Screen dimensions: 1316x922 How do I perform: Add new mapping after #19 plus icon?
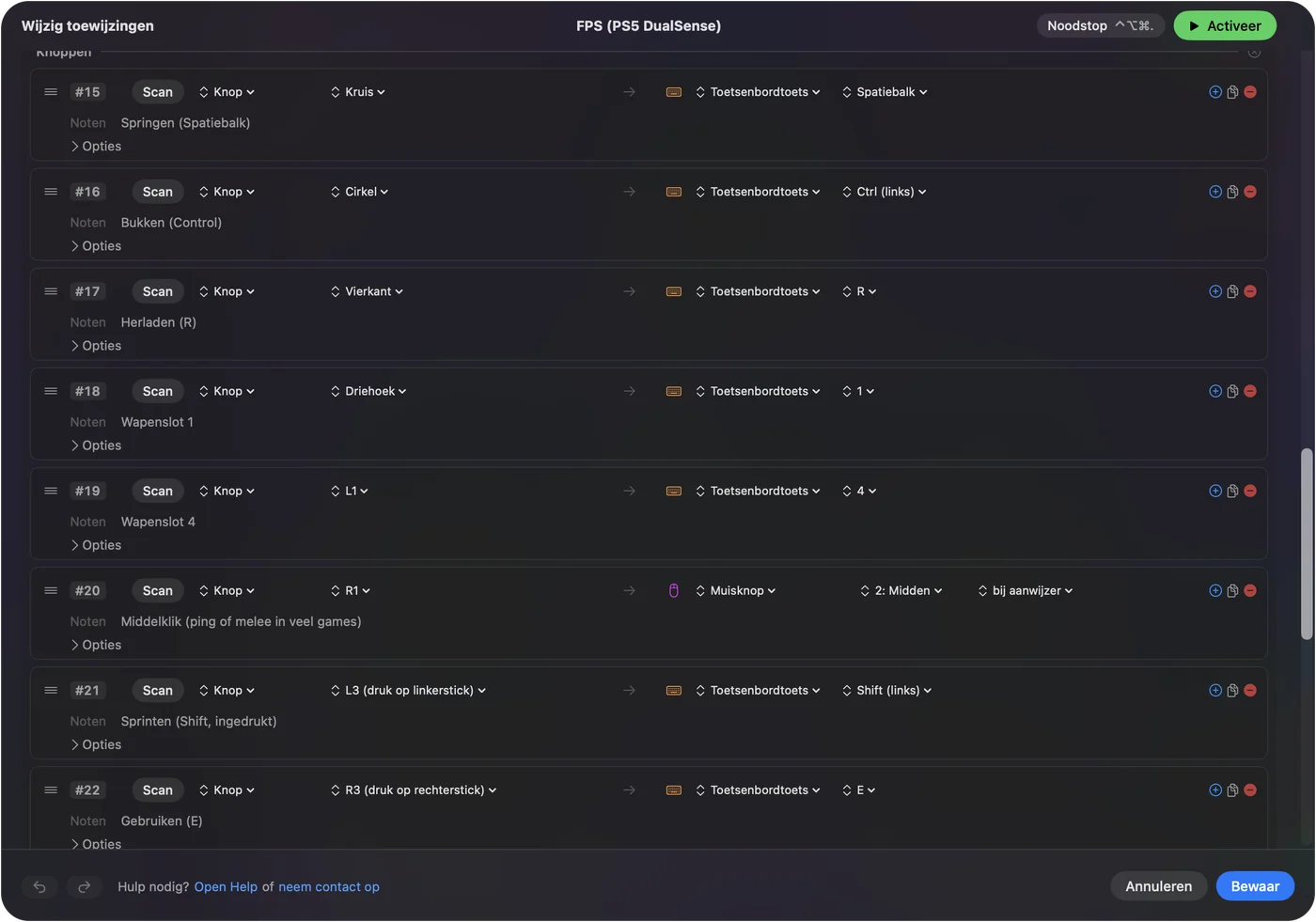point(1215,491)
